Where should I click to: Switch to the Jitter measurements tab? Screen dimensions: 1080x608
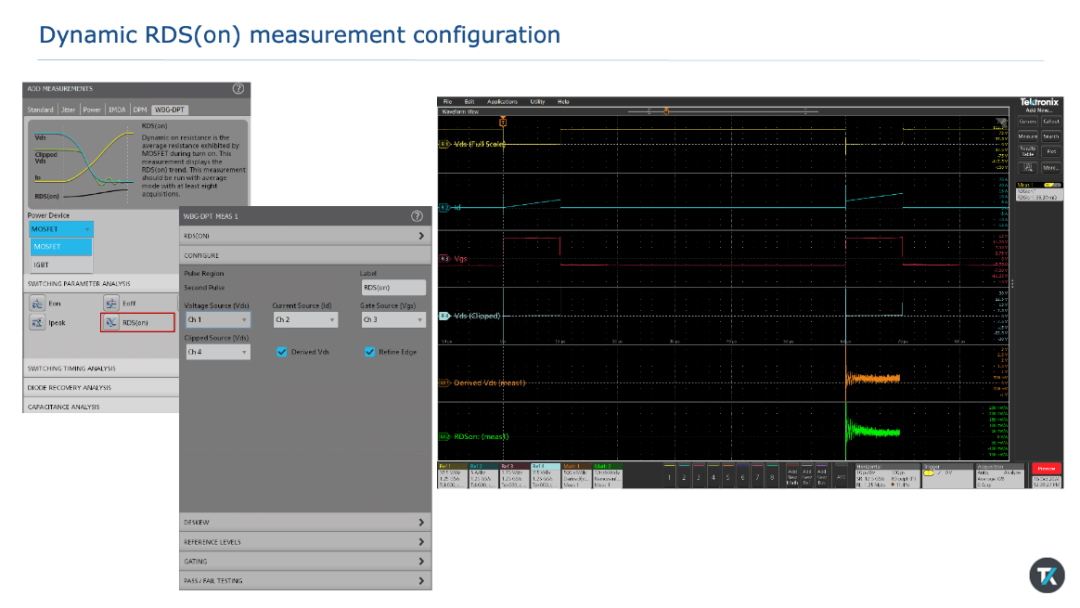click(x=69, y=110)
